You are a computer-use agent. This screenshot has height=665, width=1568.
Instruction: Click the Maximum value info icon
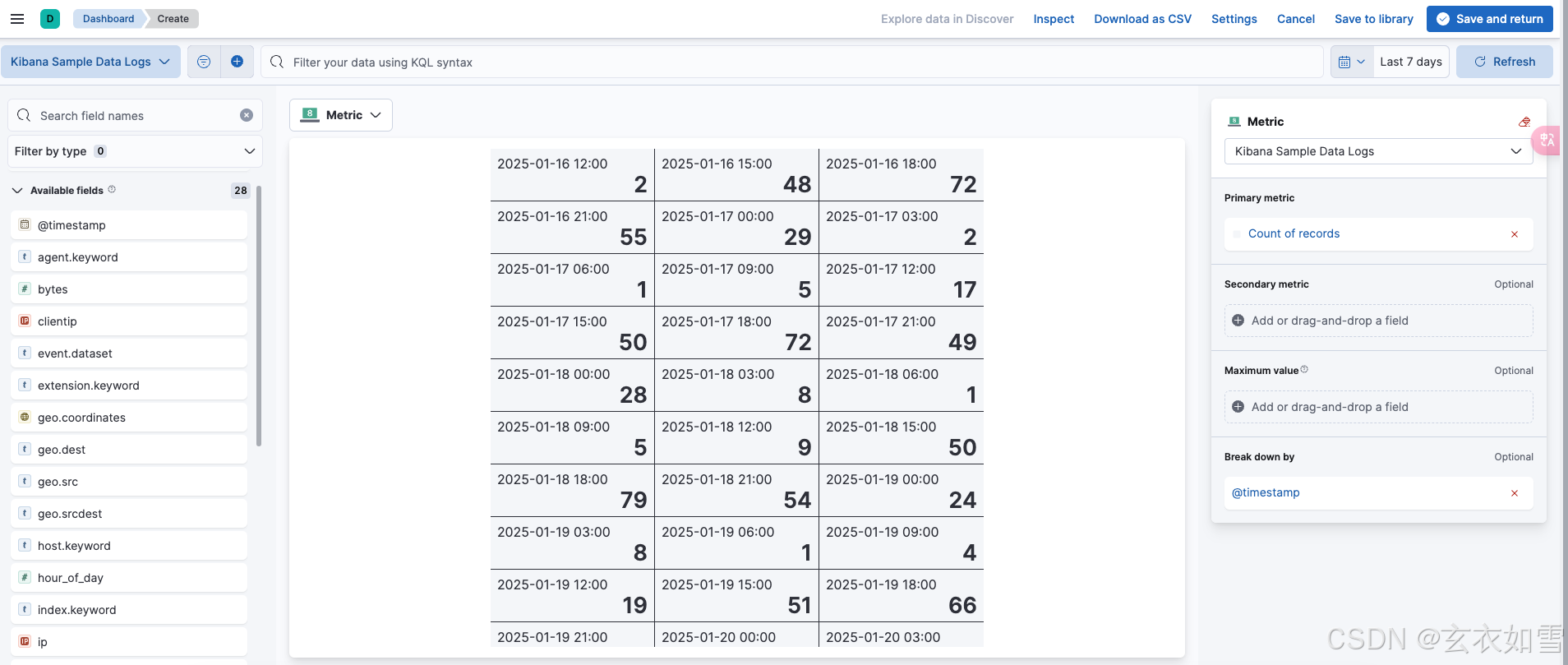point(1304,370)
